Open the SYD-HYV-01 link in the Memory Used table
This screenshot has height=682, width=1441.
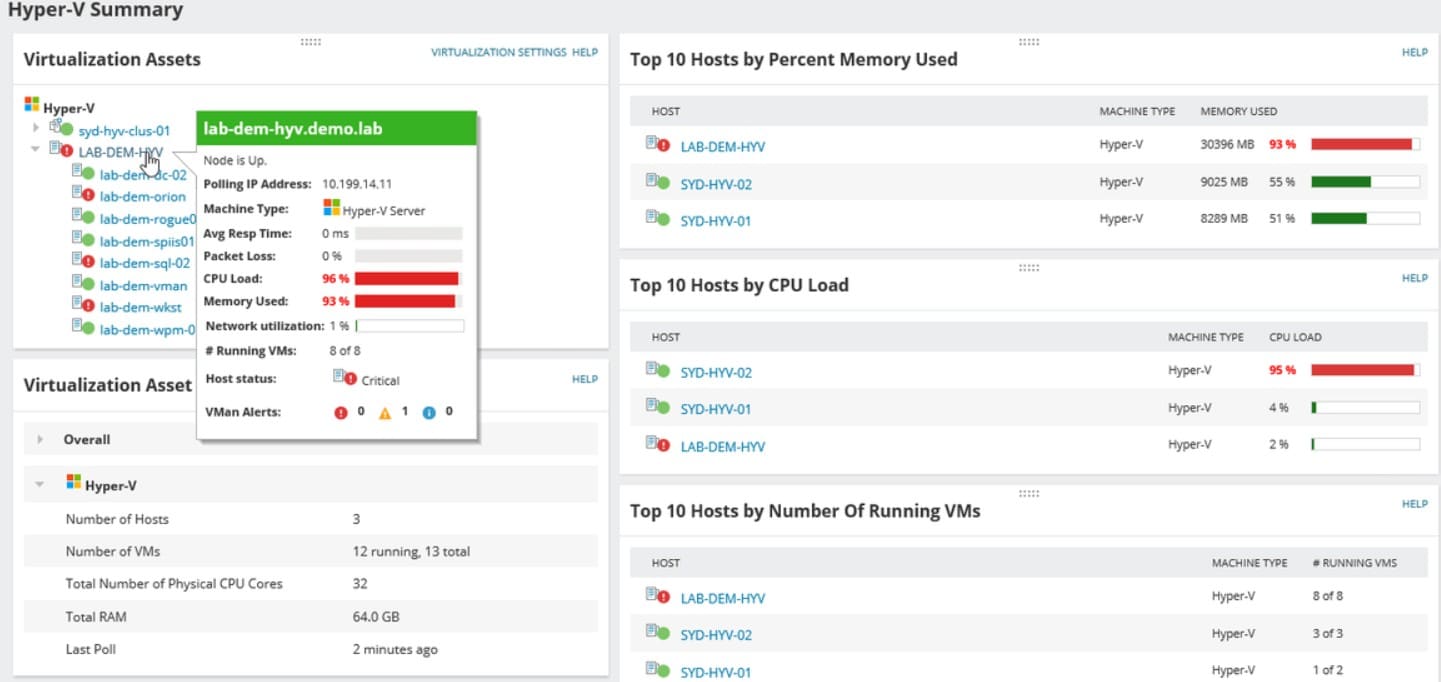pos(716,220)
